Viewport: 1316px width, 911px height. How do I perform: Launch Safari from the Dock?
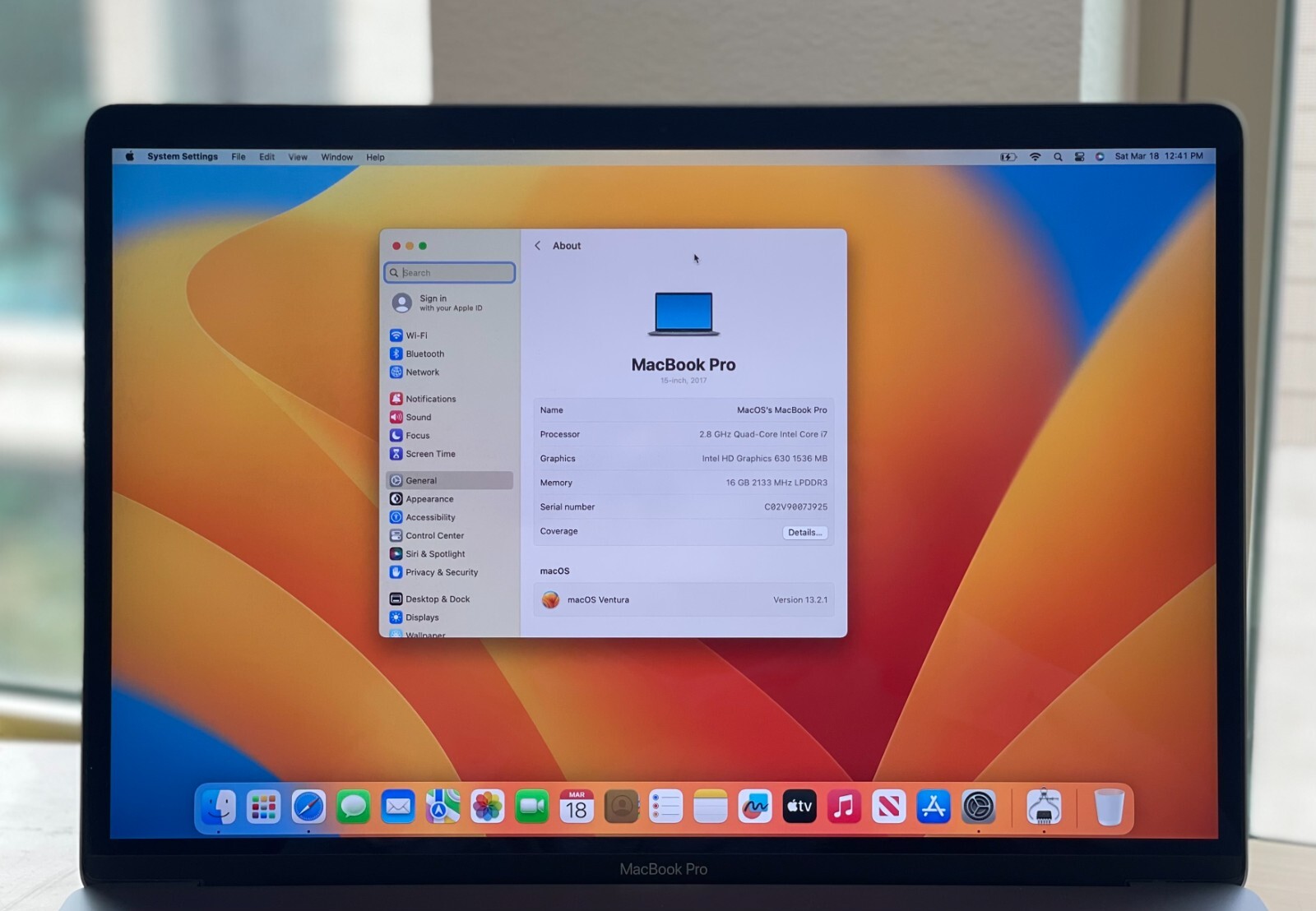(x=308, y=807)
